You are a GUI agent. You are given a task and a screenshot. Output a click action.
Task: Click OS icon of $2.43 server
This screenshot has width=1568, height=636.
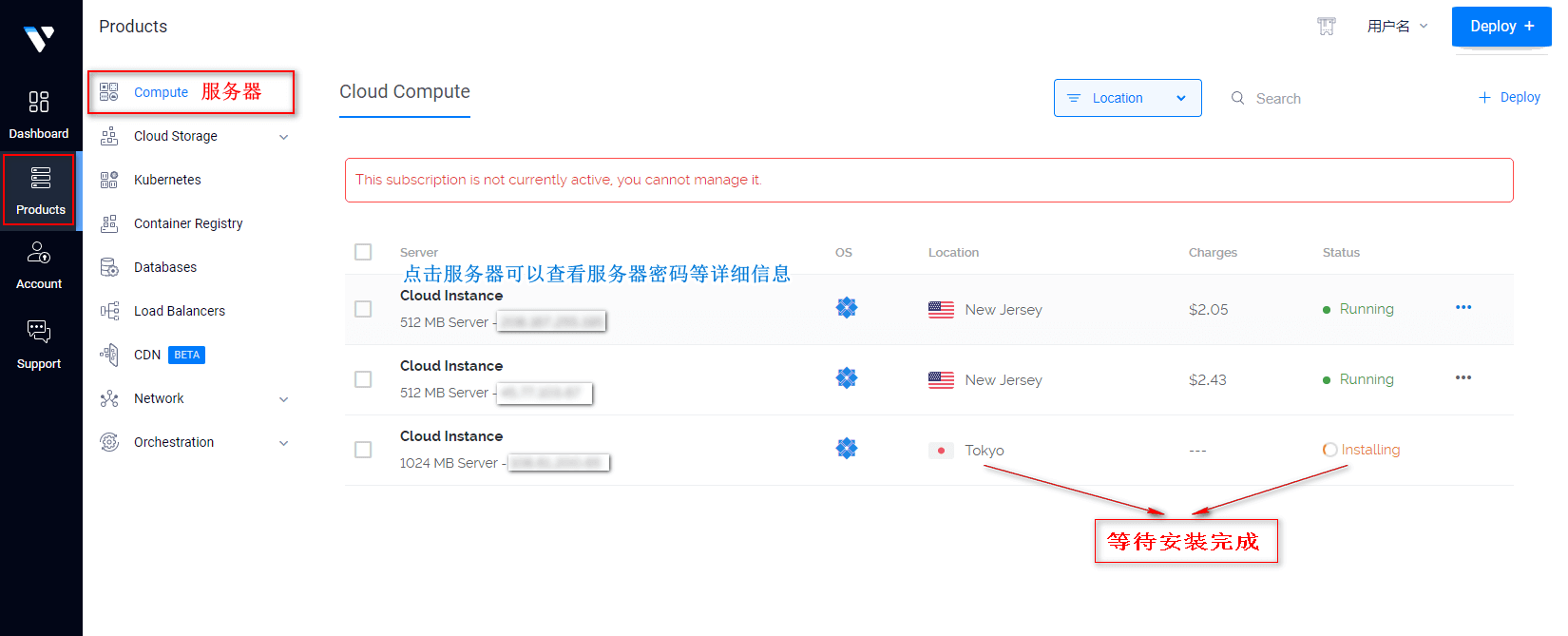click(x=847, y=378)
